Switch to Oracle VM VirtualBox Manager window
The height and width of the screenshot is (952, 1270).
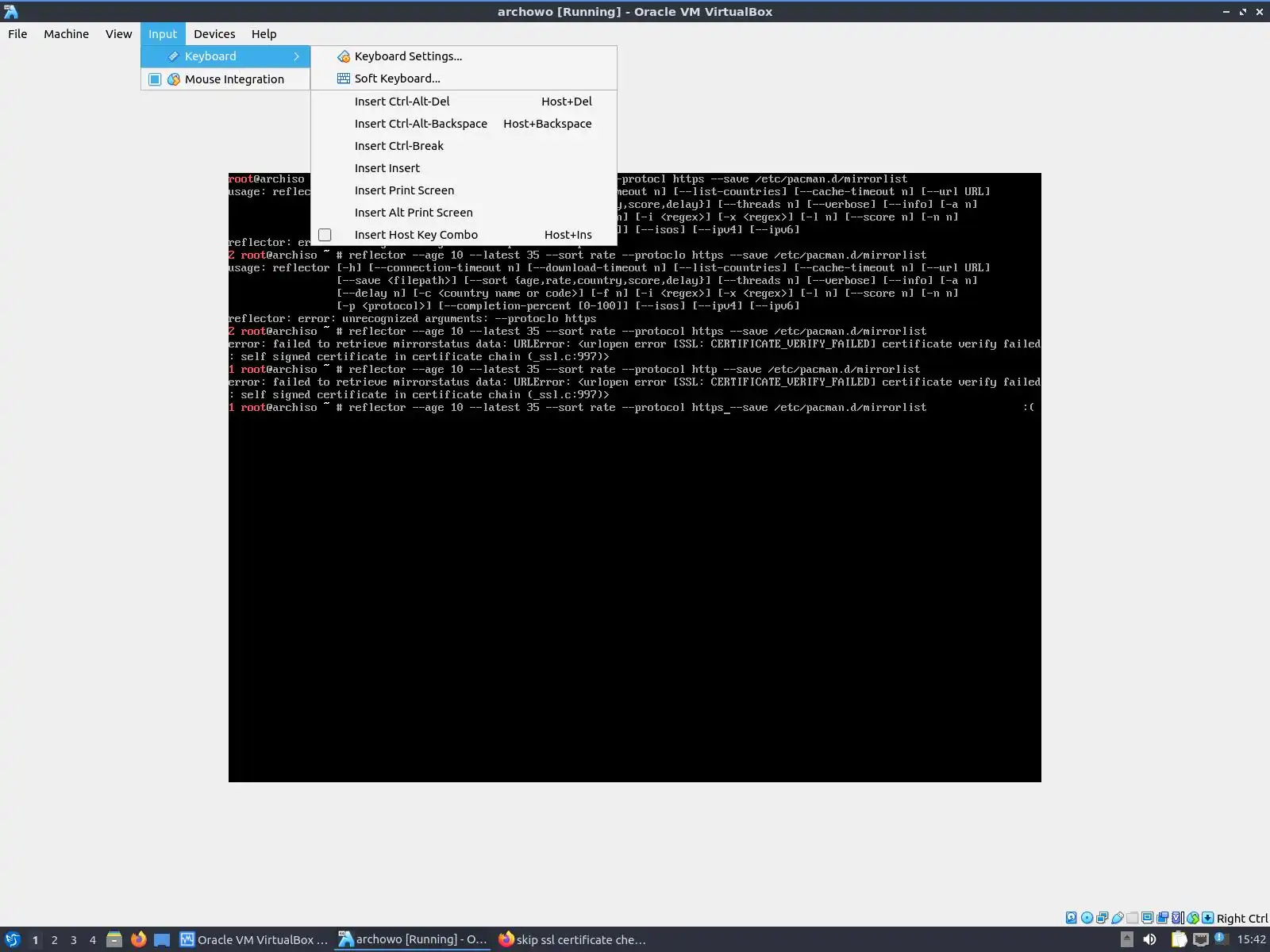coord(254,939)
